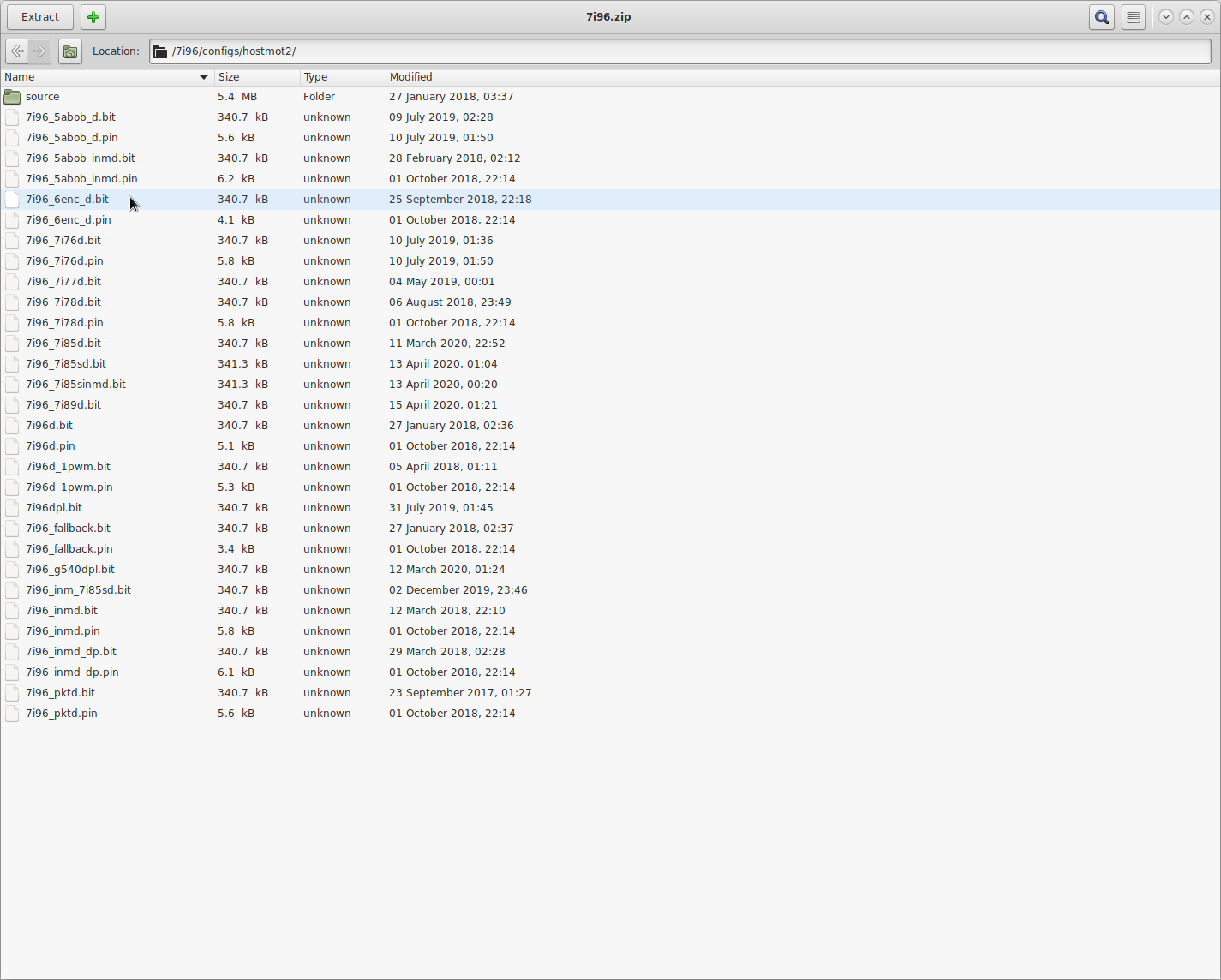Select file 7i96_g540dpl.bit
1221x980 pixels.
point(70,570)
